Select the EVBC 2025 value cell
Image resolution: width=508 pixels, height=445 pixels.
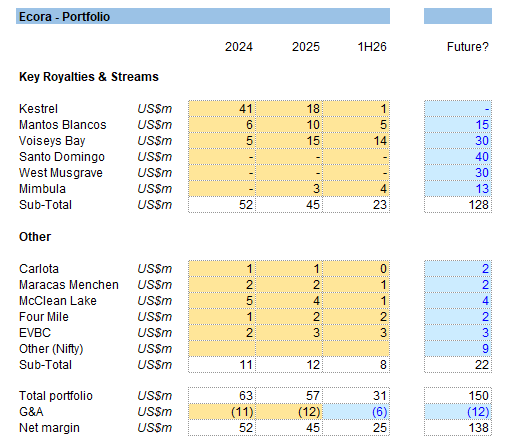click(x=289, y=333)
